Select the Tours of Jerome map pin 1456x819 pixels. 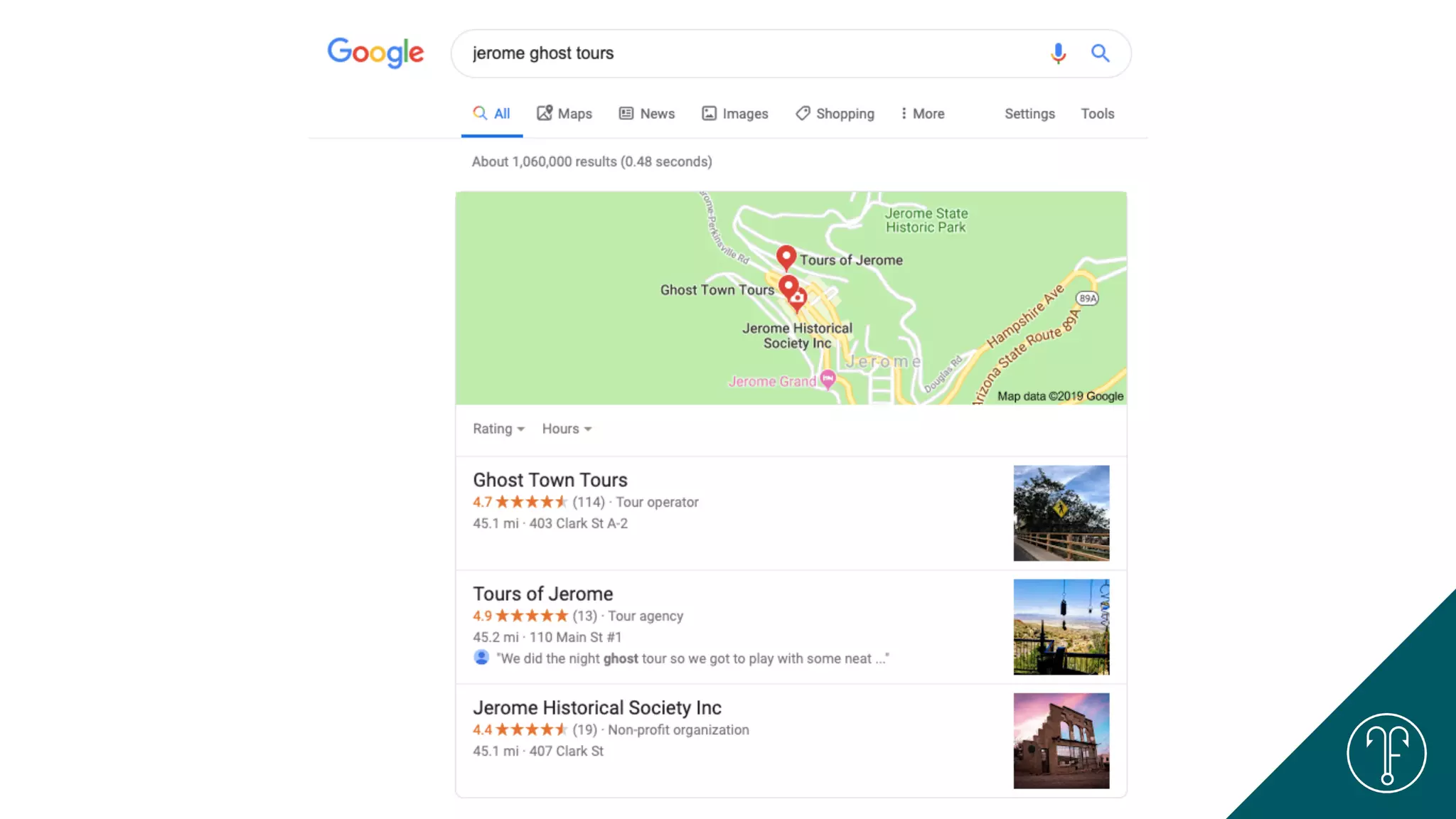786,257
